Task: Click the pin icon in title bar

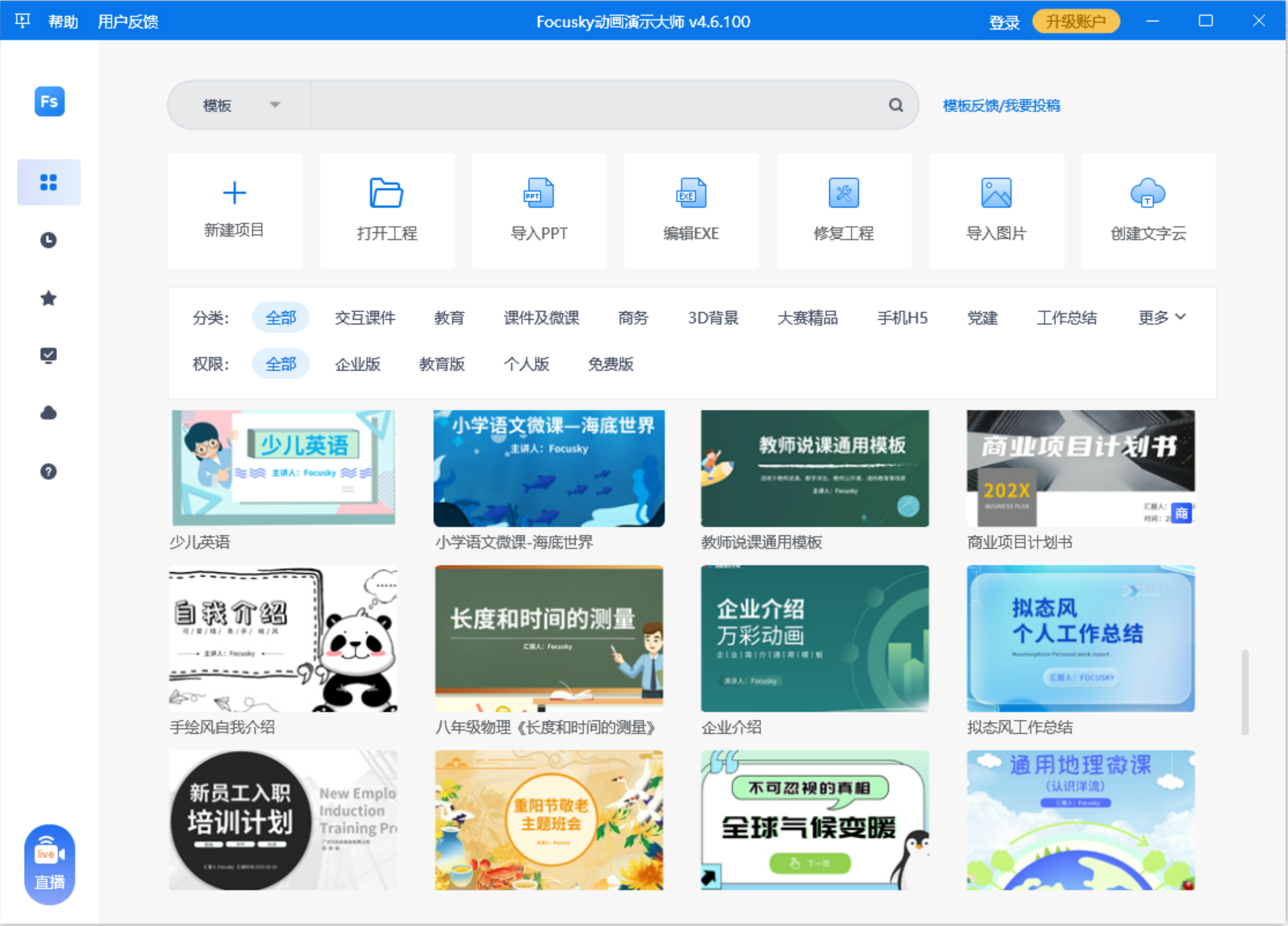Action: pyautogui.click(x=22, y=21)
